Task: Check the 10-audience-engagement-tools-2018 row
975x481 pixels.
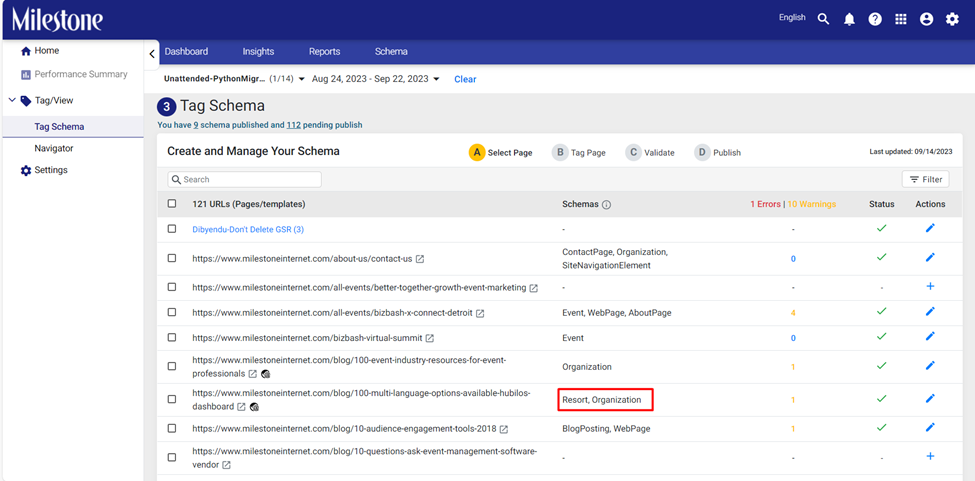Action: 172,428
